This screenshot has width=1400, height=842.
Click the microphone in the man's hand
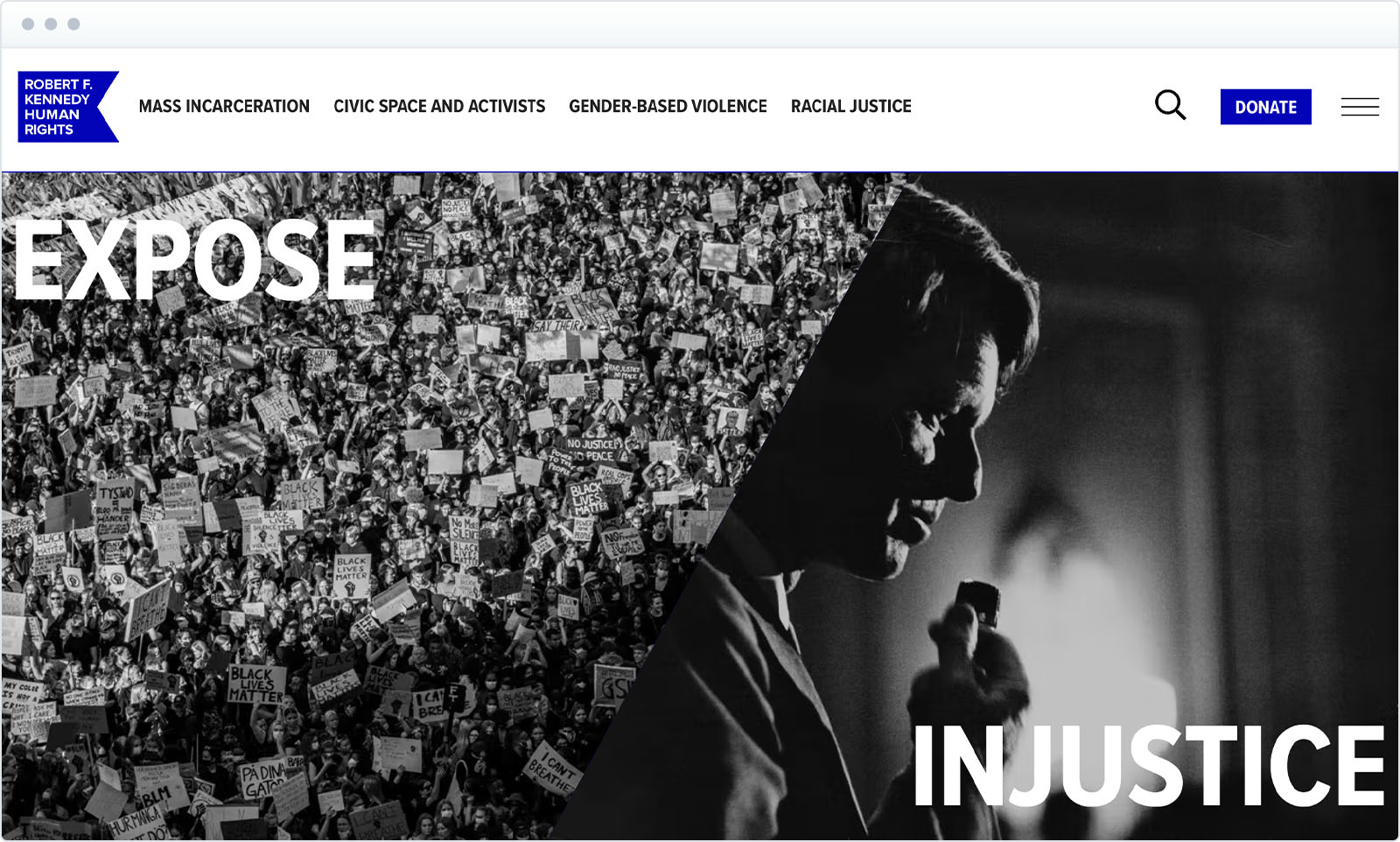click(x=977, y=602)
